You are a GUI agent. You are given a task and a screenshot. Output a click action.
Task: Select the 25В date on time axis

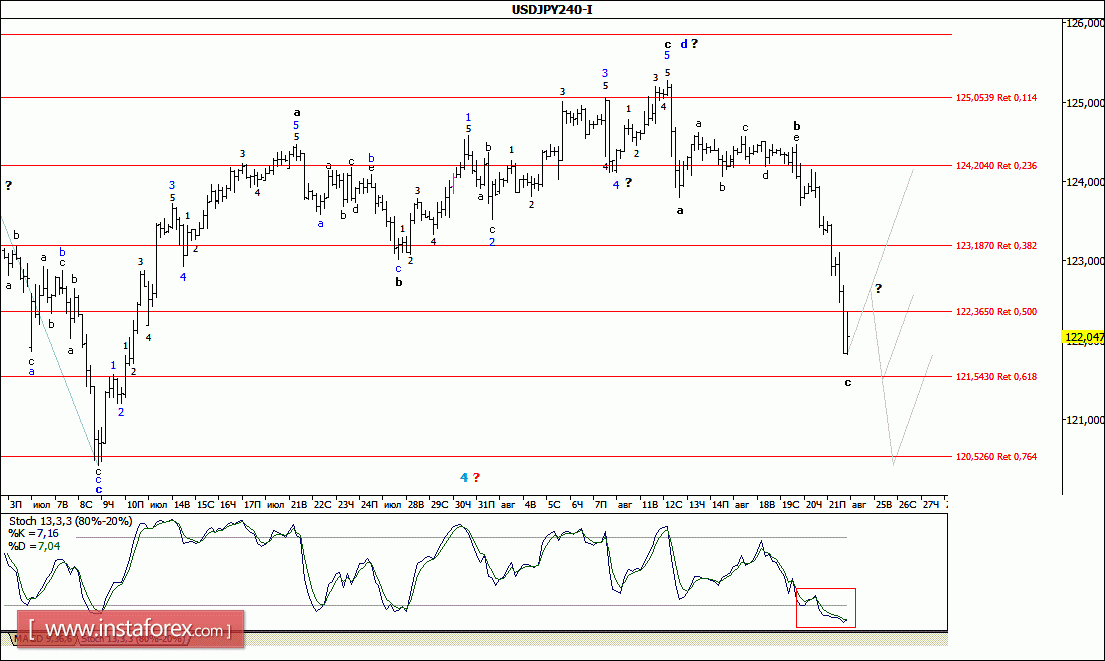click(x=884, y=505)
